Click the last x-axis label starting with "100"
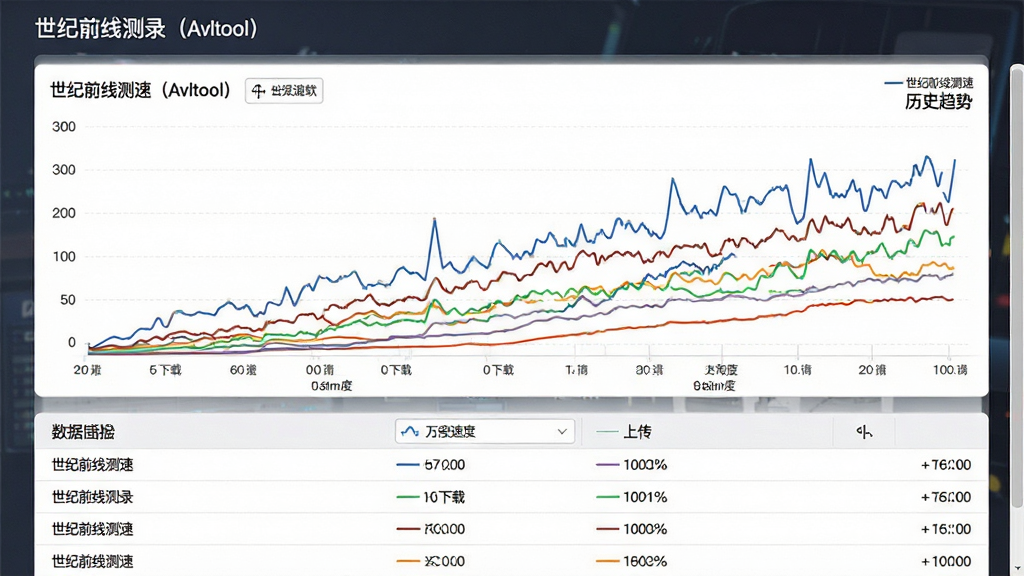 coord(950,370)
